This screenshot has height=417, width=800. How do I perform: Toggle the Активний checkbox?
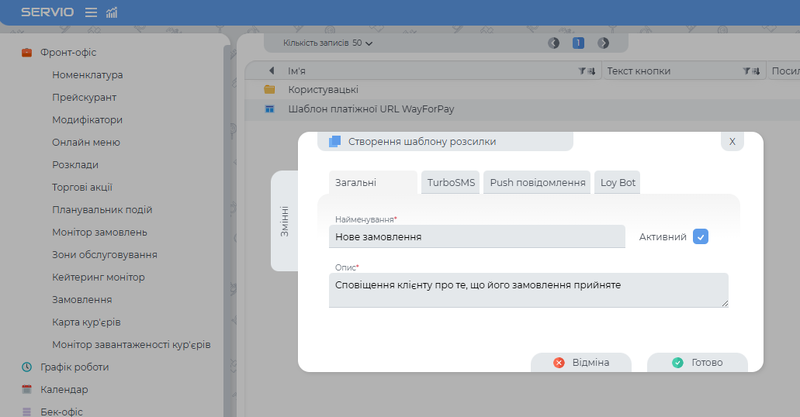[701, 237]
